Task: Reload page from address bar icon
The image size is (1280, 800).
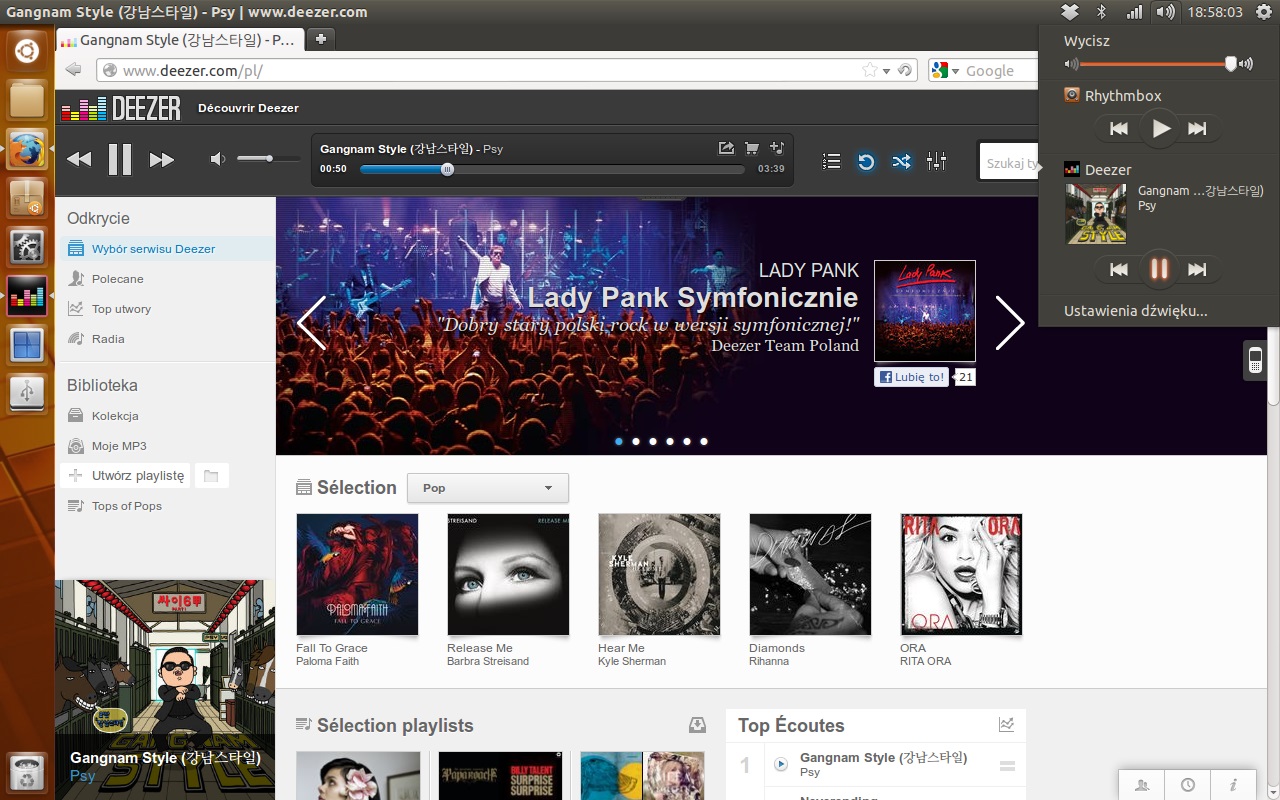Action: click(905, 71)
